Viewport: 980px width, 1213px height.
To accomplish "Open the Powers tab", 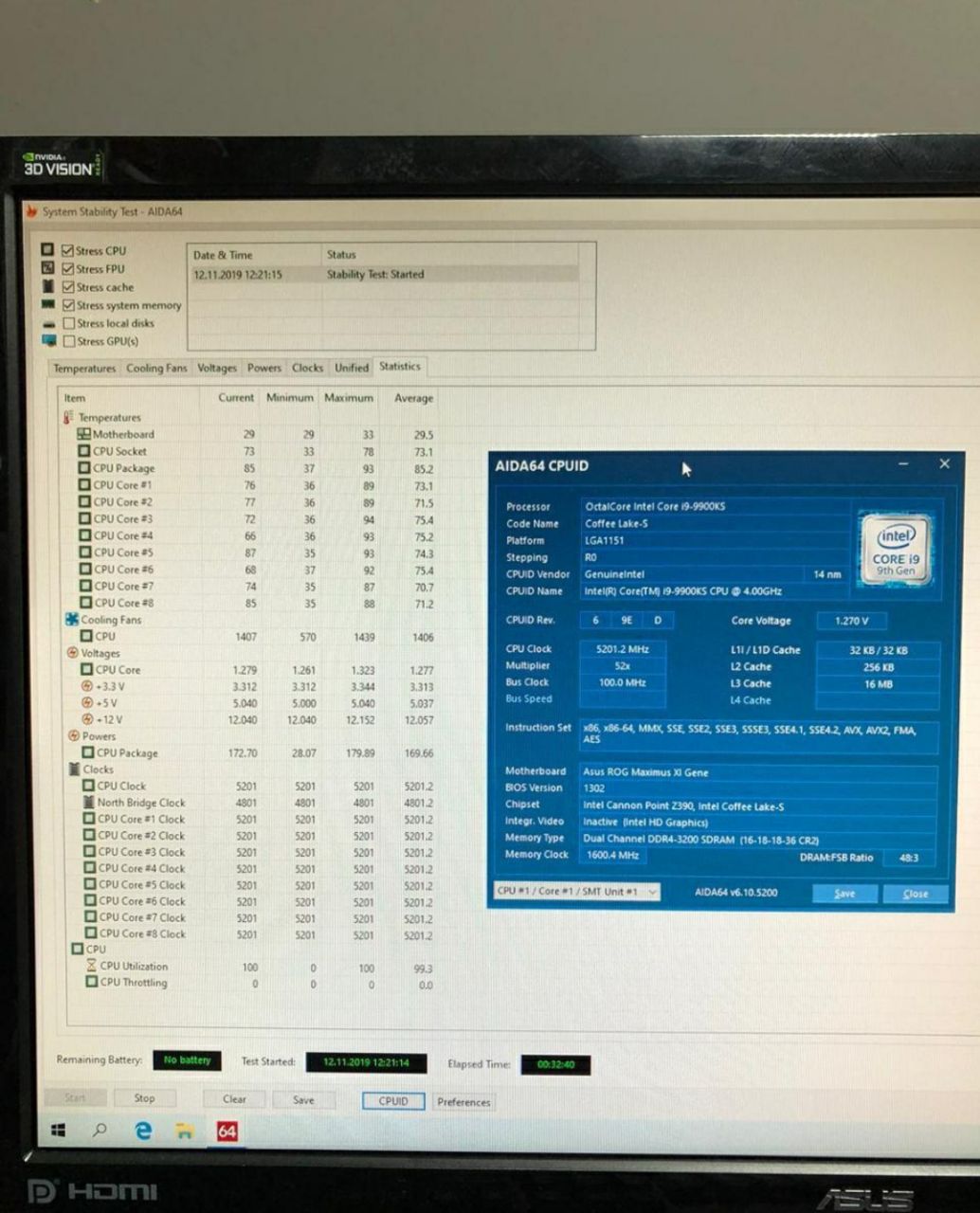I will (x=264, y=368).
